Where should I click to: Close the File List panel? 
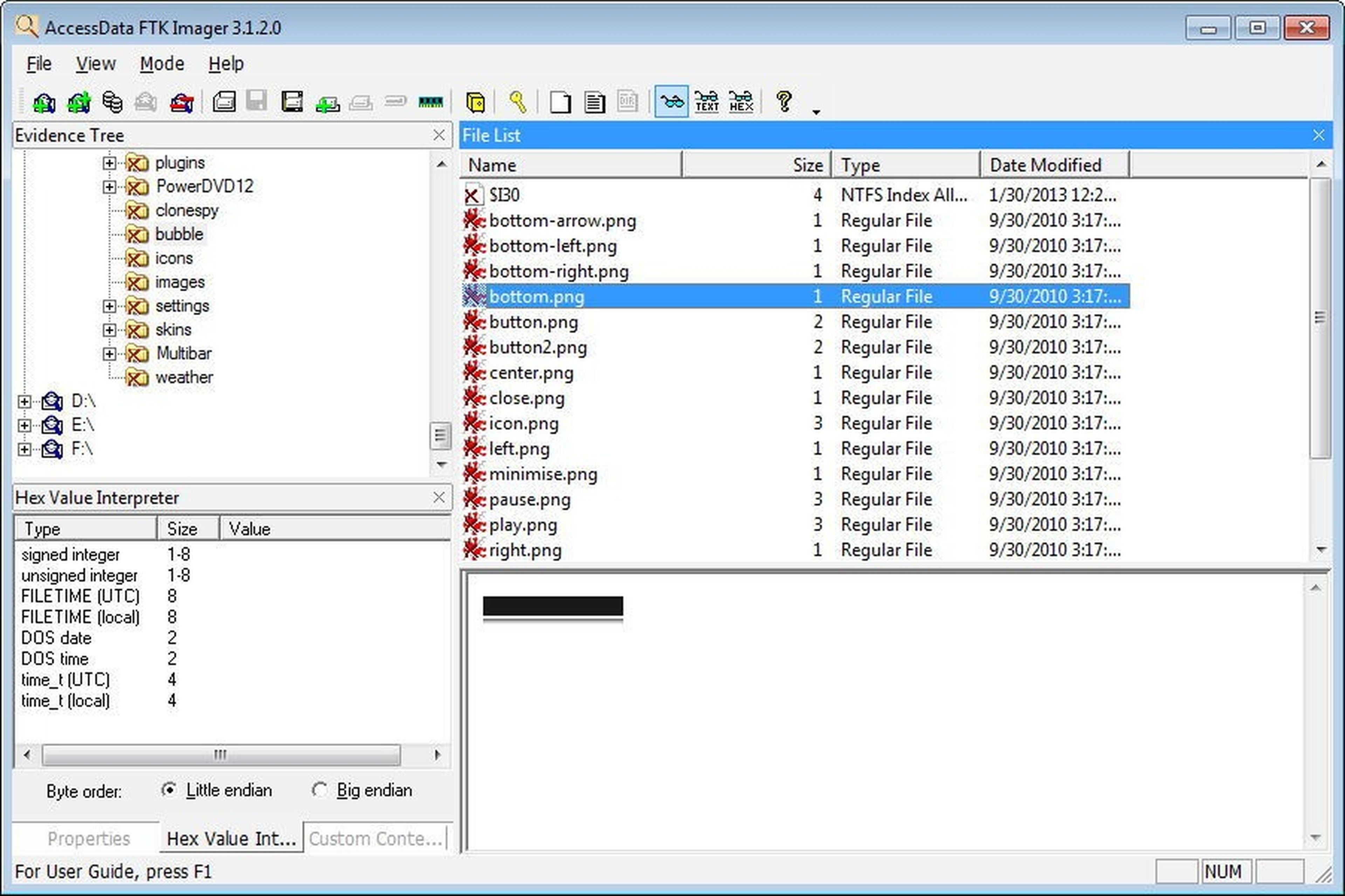(1318, 135)
